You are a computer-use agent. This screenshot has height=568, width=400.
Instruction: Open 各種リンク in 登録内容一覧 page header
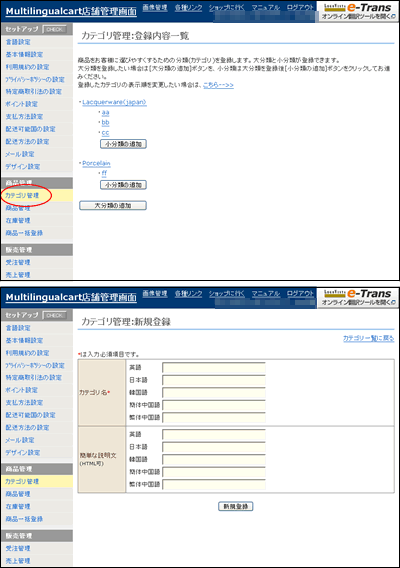pos(188,7)
